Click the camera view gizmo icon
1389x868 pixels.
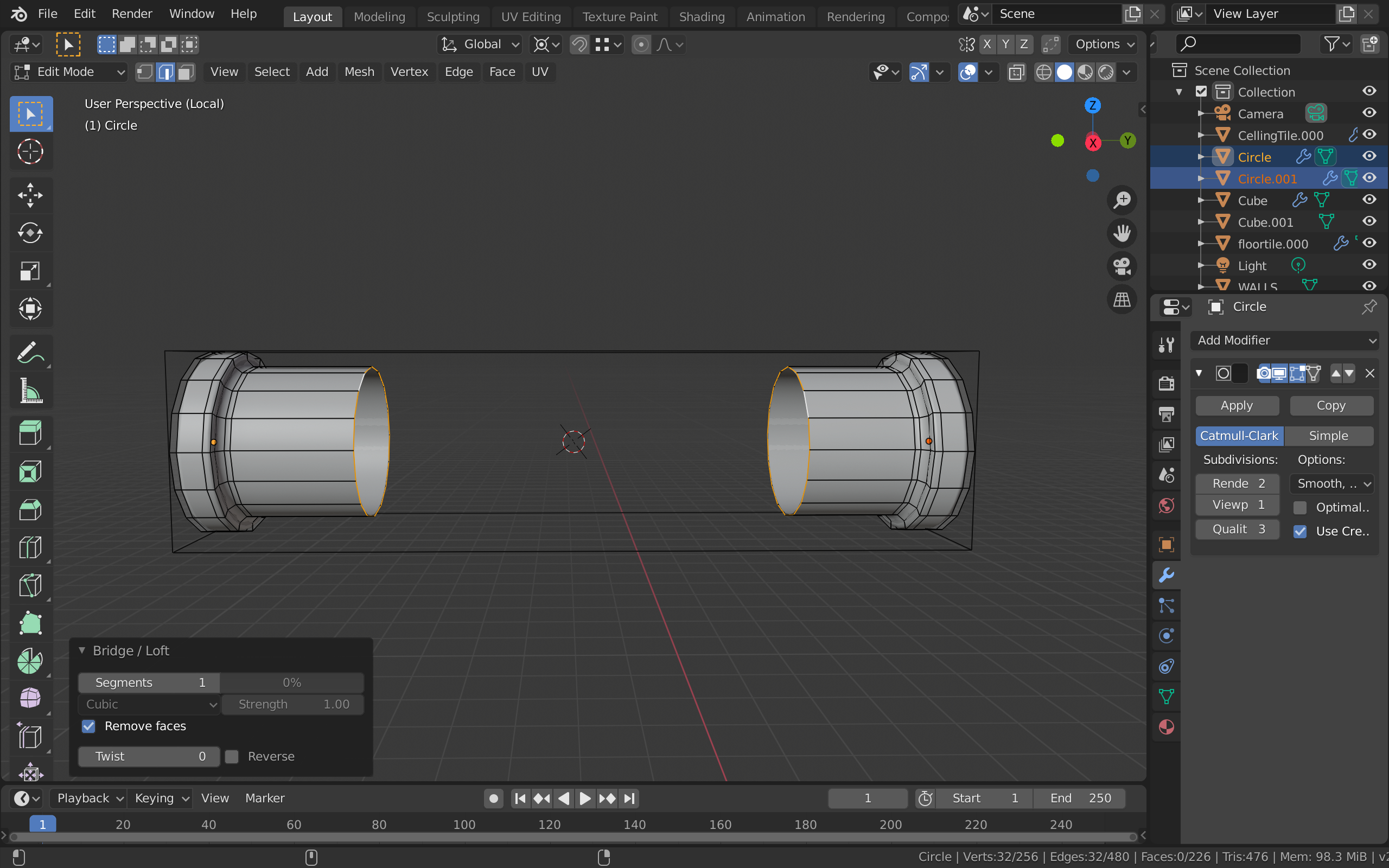click(1122, 266)
